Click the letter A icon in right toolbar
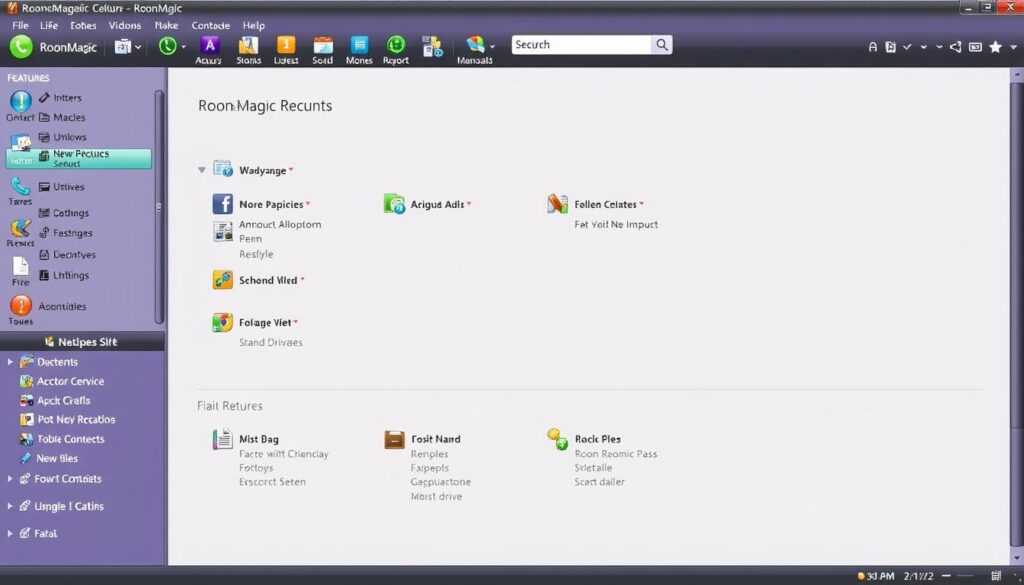This screenshot has width=1024, height=585. tap(872, 47)
